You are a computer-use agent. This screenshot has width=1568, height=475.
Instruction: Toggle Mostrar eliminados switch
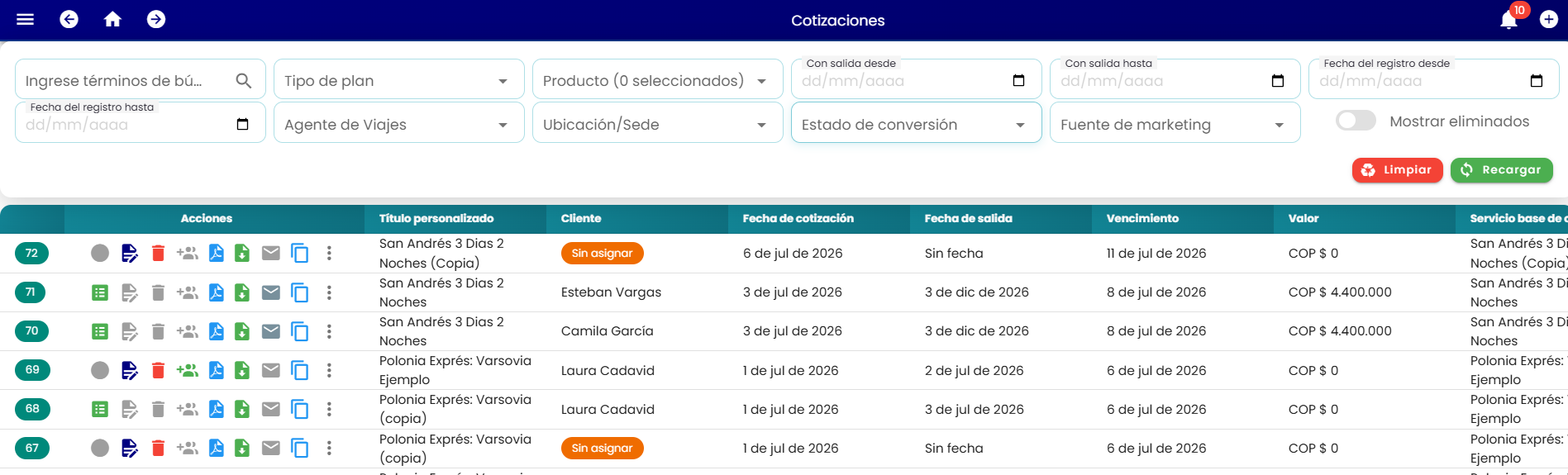click(1356, 121)
